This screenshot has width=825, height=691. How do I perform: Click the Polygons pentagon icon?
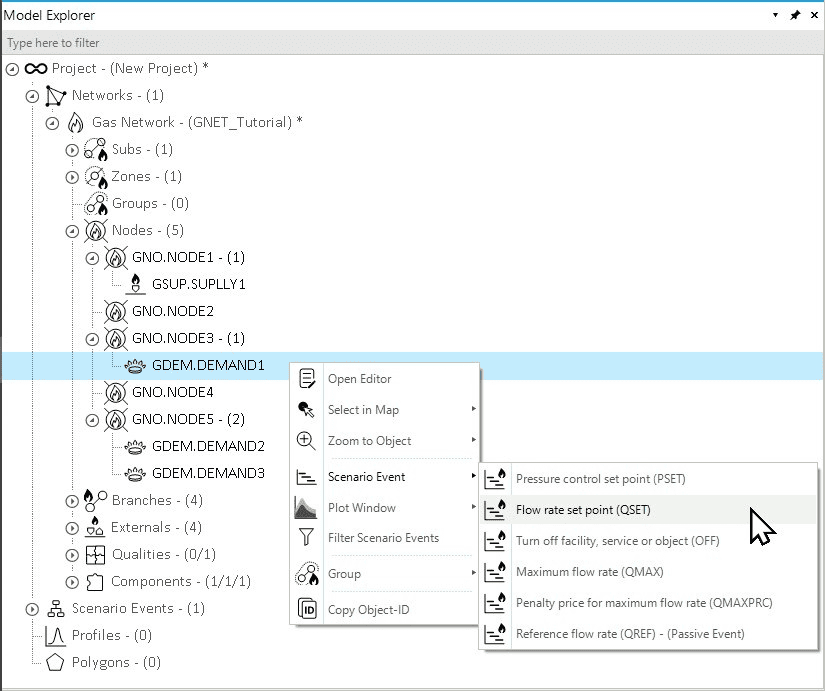coord(56,662)
